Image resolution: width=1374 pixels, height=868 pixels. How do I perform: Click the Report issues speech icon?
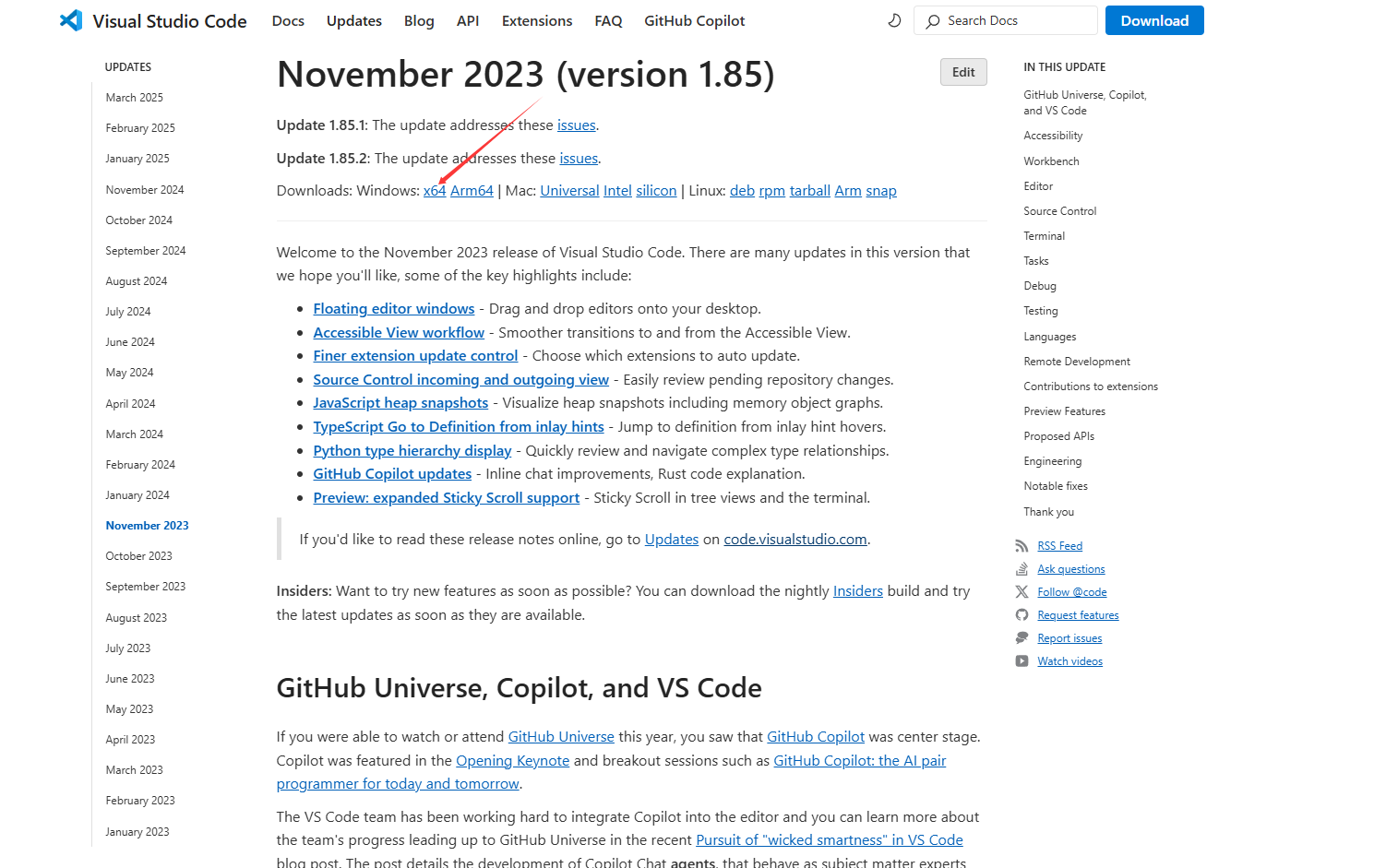[x=1022, y=638]
